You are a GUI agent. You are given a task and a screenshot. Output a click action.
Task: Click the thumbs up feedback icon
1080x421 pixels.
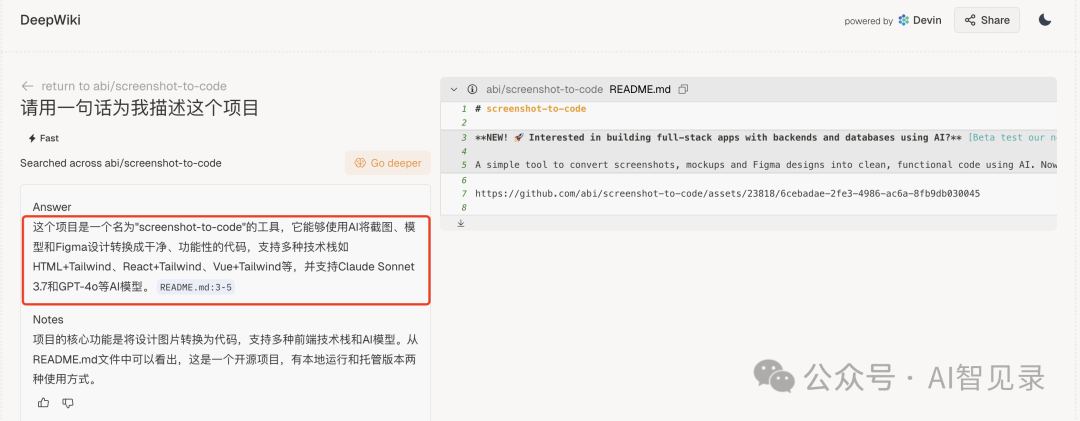tap(43, 402)
